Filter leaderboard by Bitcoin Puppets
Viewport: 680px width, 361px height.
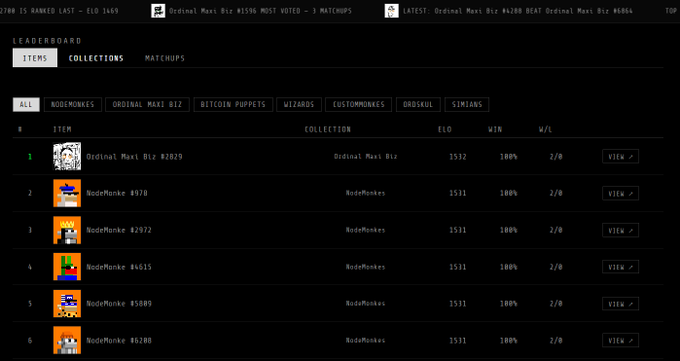[233, 105]
